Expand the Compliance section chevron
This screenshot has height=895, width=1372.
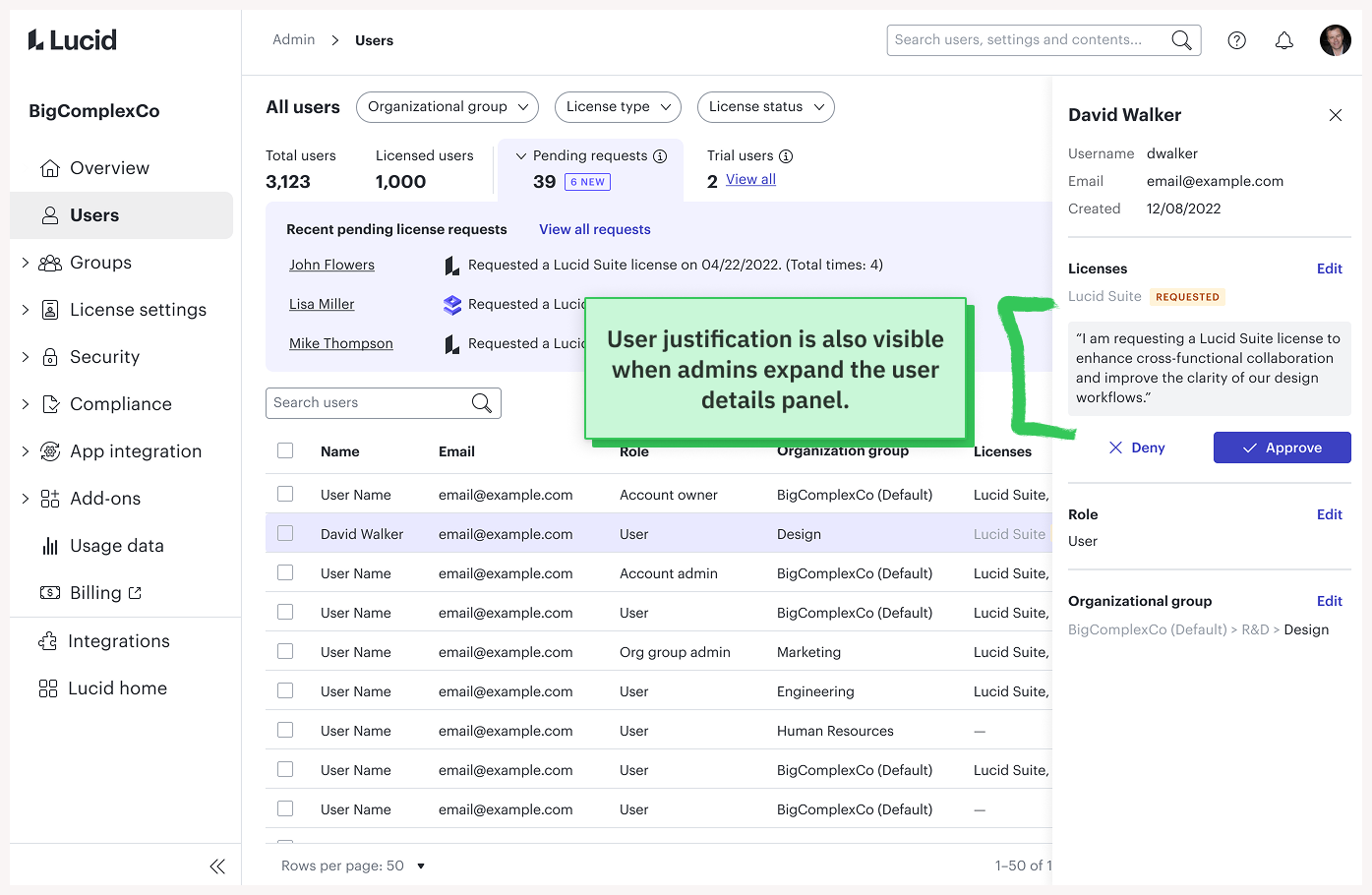point(26,404)
